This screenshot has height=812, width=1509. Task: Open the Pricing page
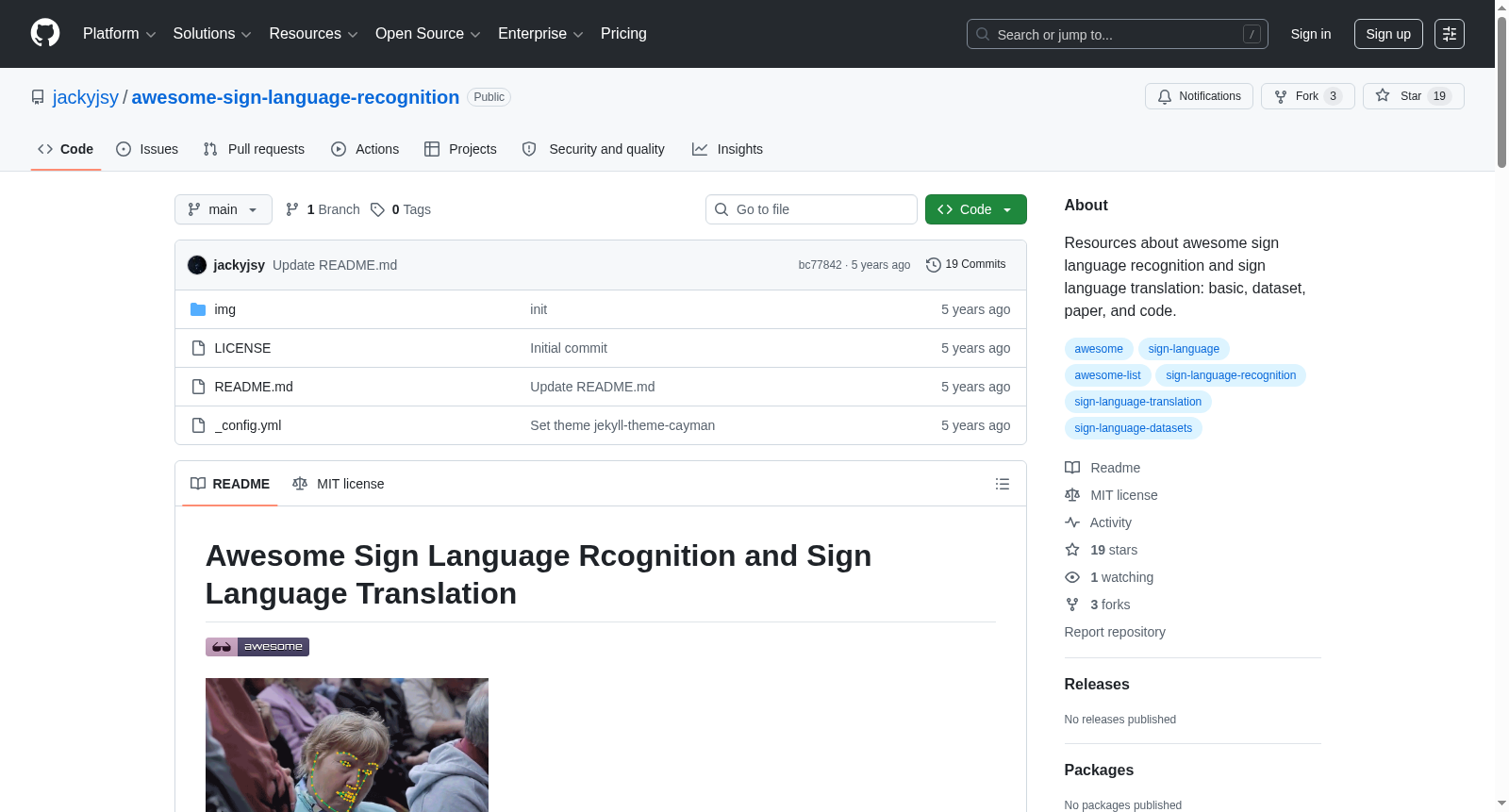(623, 34)
